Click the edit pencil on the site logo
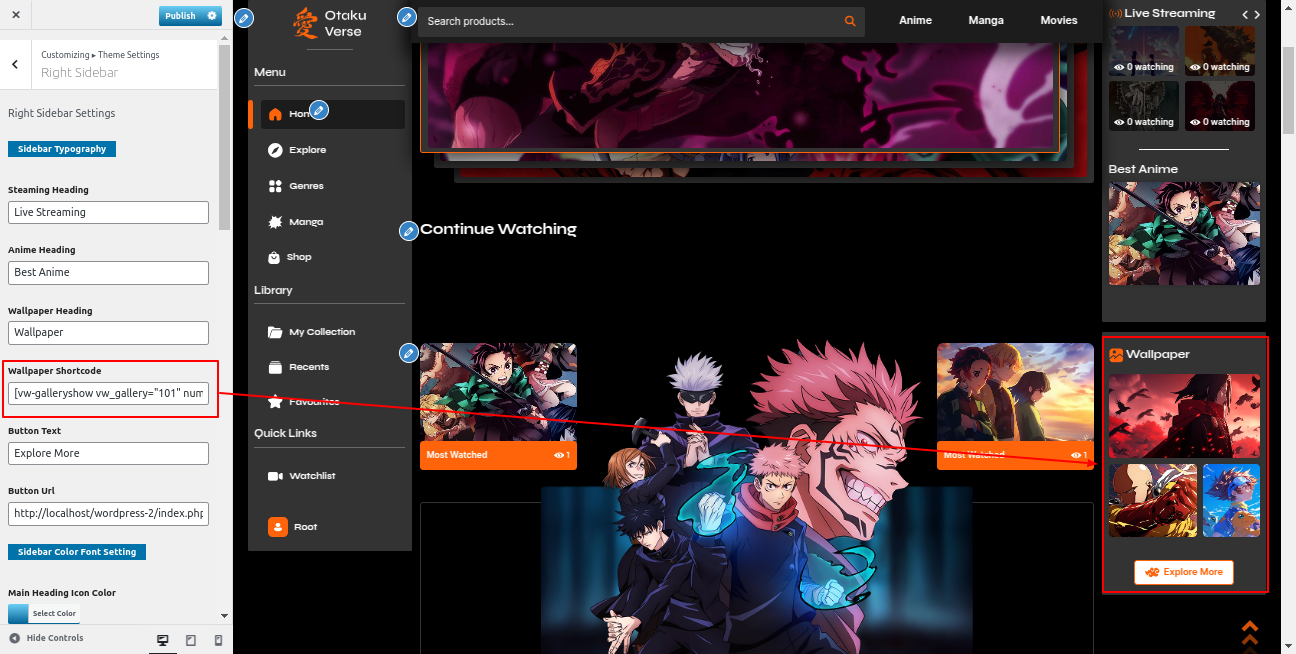 [243, 18]
